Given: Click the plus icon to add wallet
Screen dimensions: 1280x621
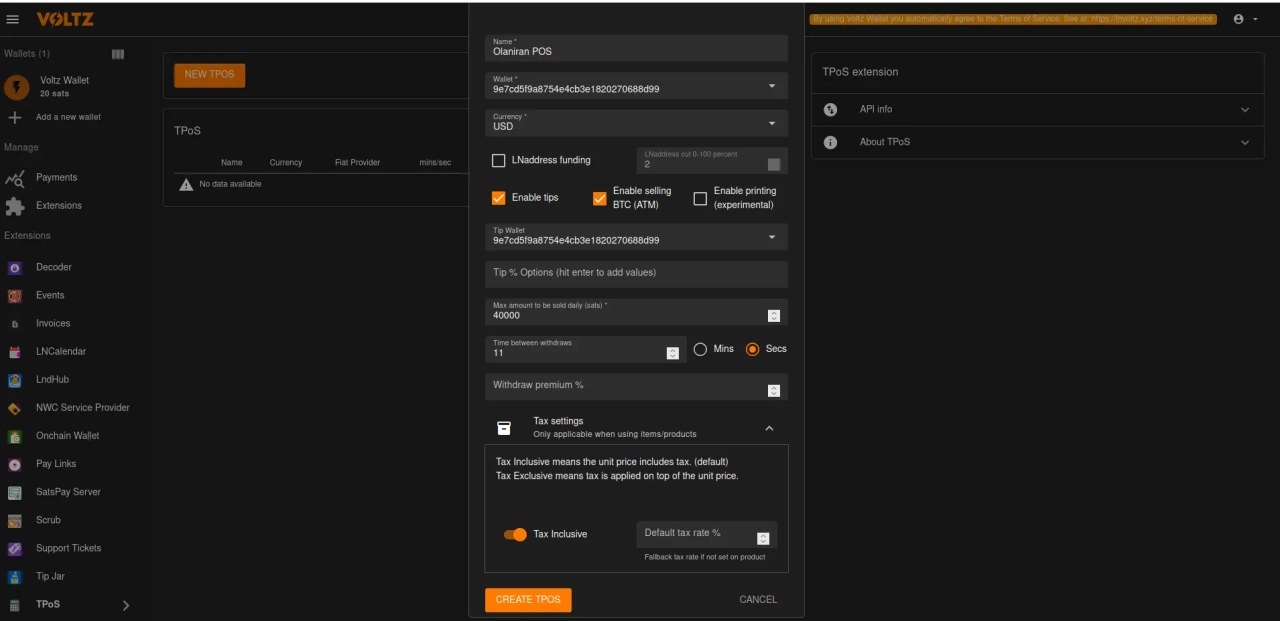Looking at the screenshot, I should pyautogui.click(x=15, y=117).
